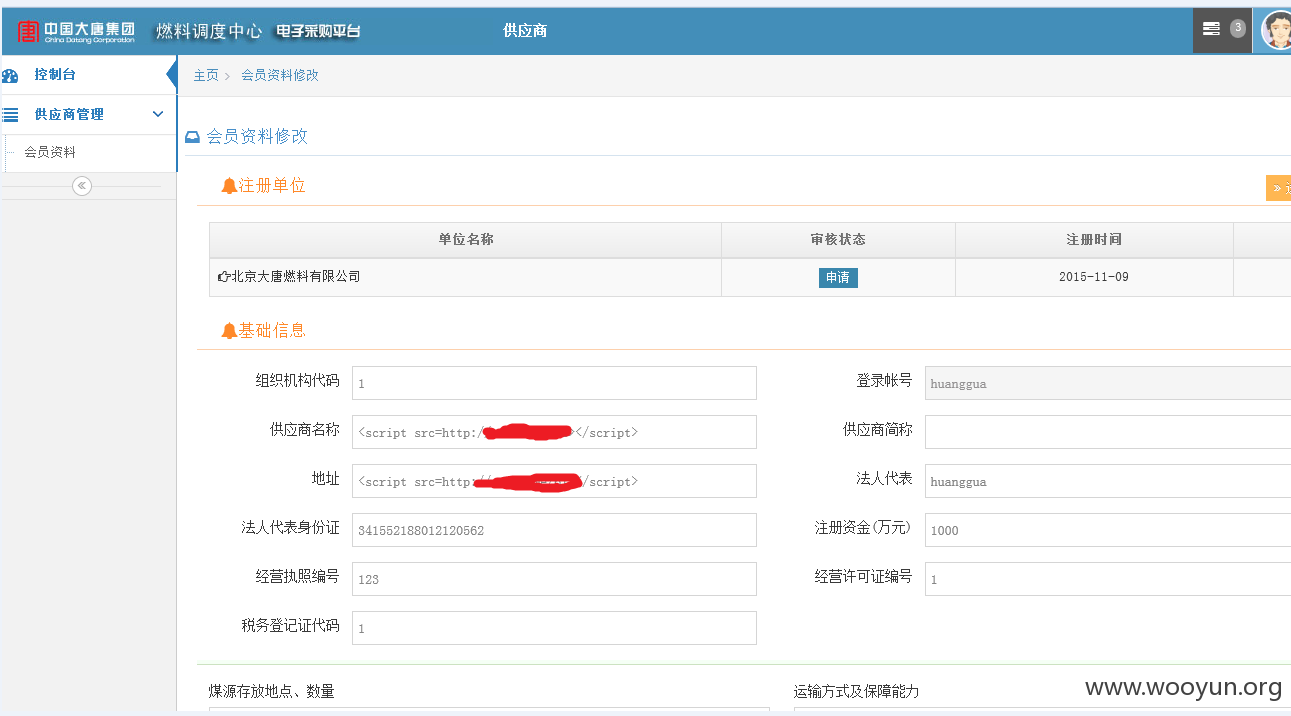Screen dimensions: 1291x716
Task: Go to 主页 breadcrumb link
Action: tap(206, 75)
